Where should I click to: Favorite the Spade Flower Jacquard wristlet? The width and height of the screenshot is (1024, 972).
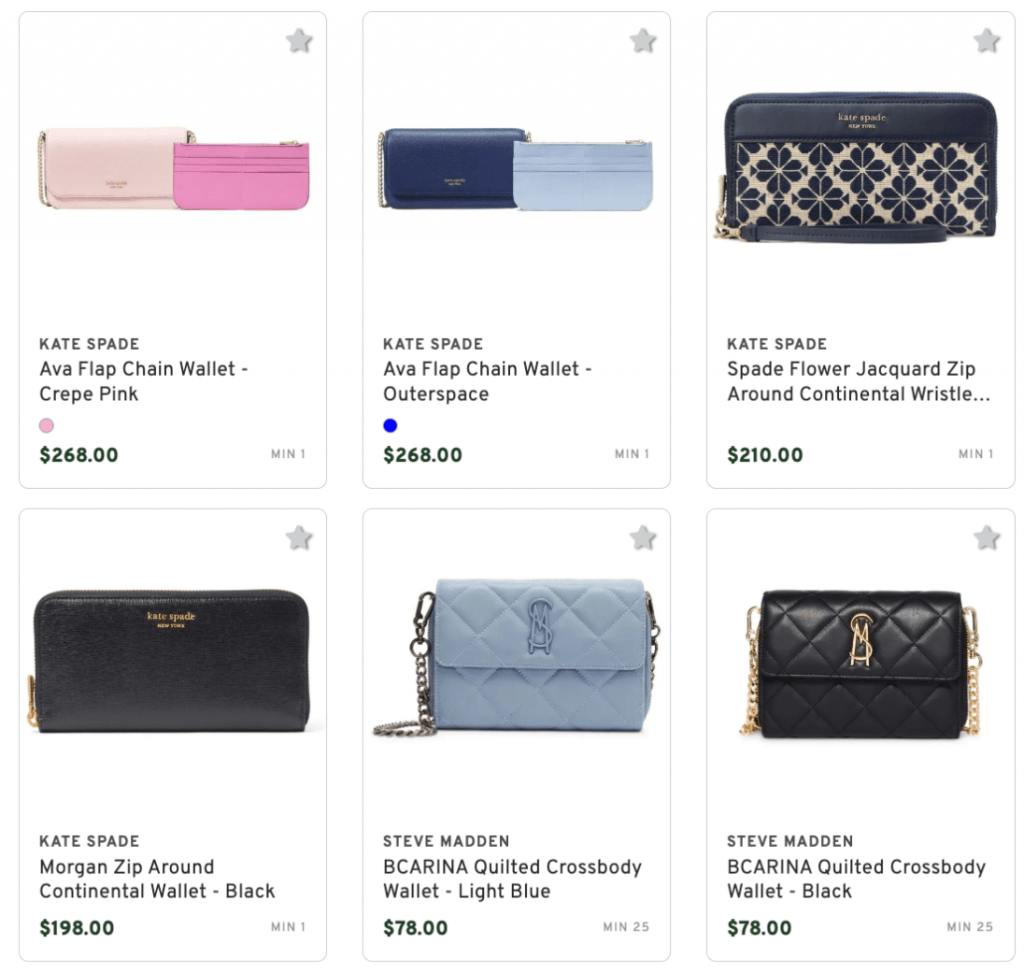coord(986,41)
